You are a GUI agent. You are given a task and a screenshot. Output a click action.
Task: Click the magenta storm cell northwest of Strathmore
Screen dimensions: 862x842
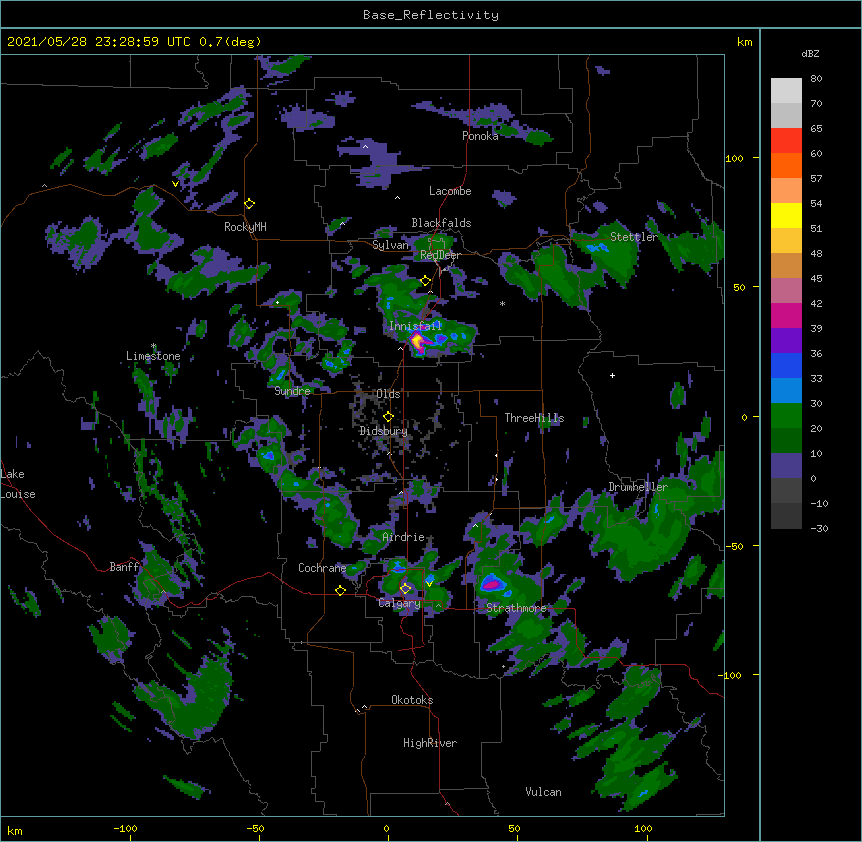(x=493, y=584)
